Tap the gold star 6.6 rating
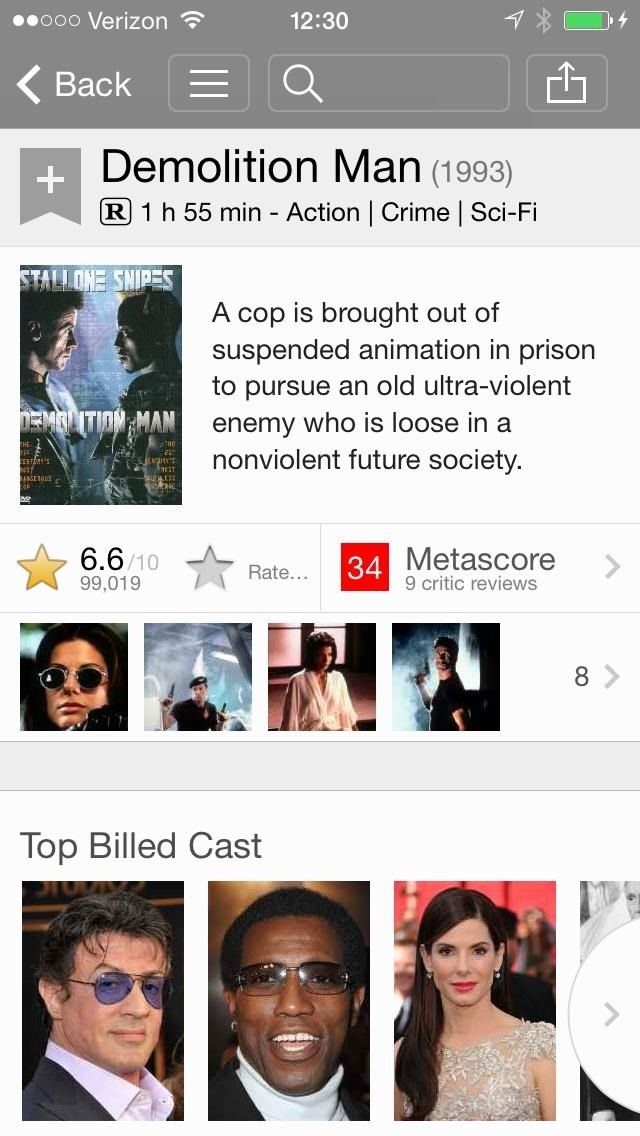Image resolution: width=640 pixels, height=1136 pixels. pyautogui.click(x=42, y=567)
